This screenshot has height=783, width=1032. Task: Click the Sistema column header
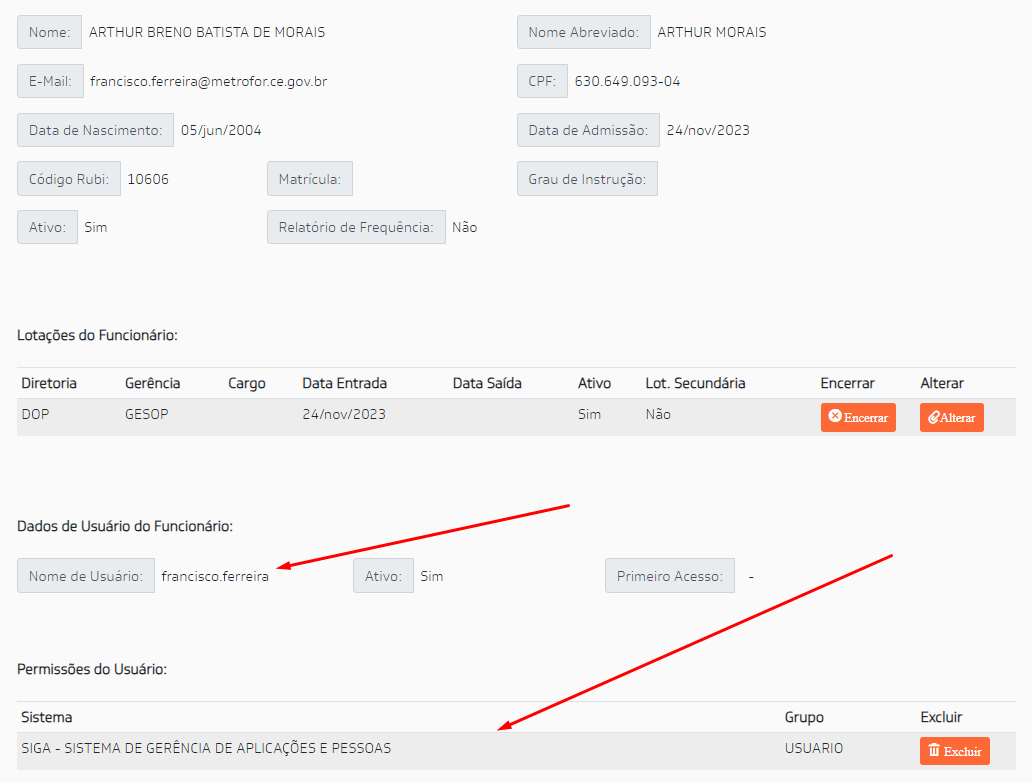point(47,717)
